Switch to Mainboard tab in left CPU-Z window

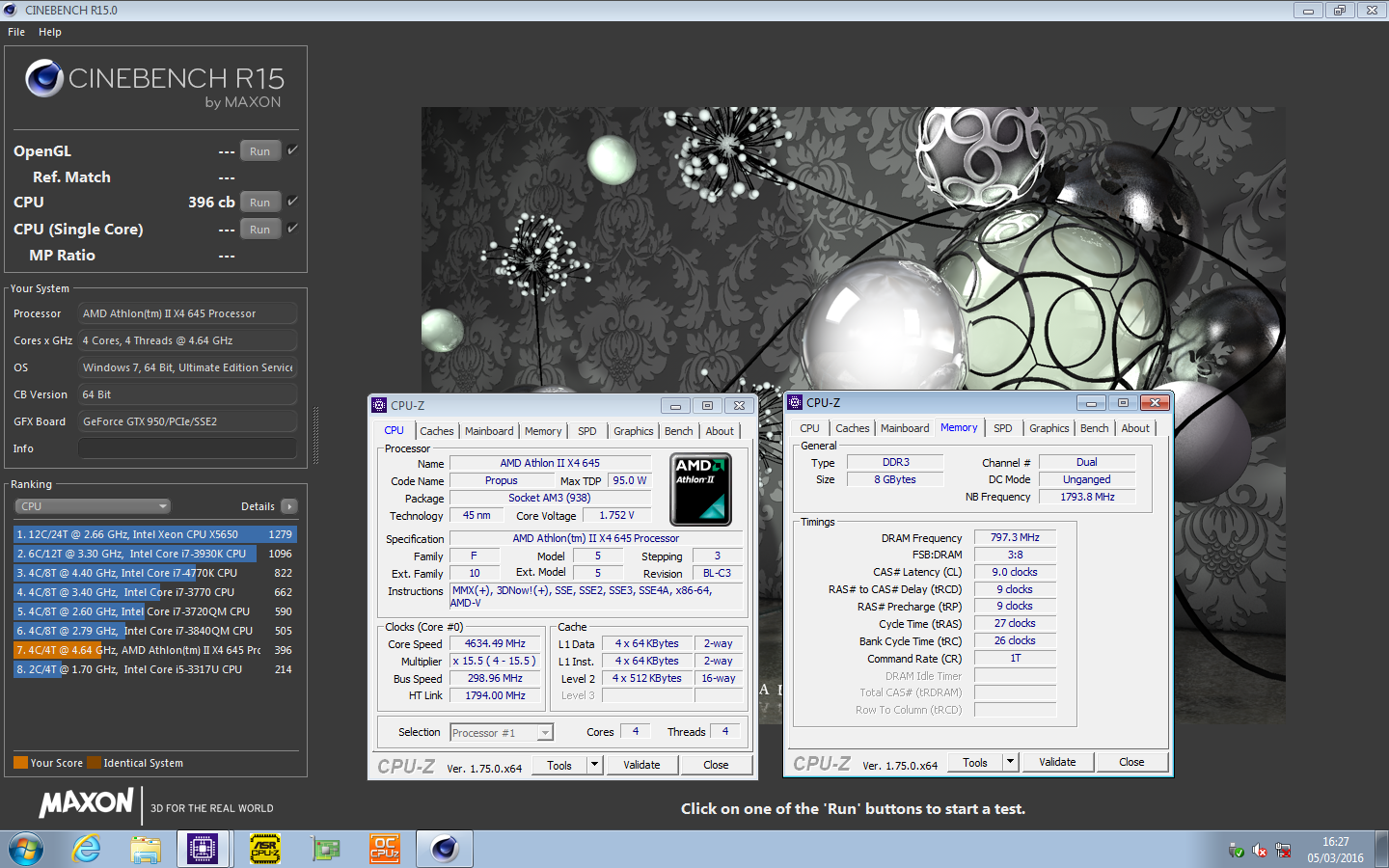point(489,431)
